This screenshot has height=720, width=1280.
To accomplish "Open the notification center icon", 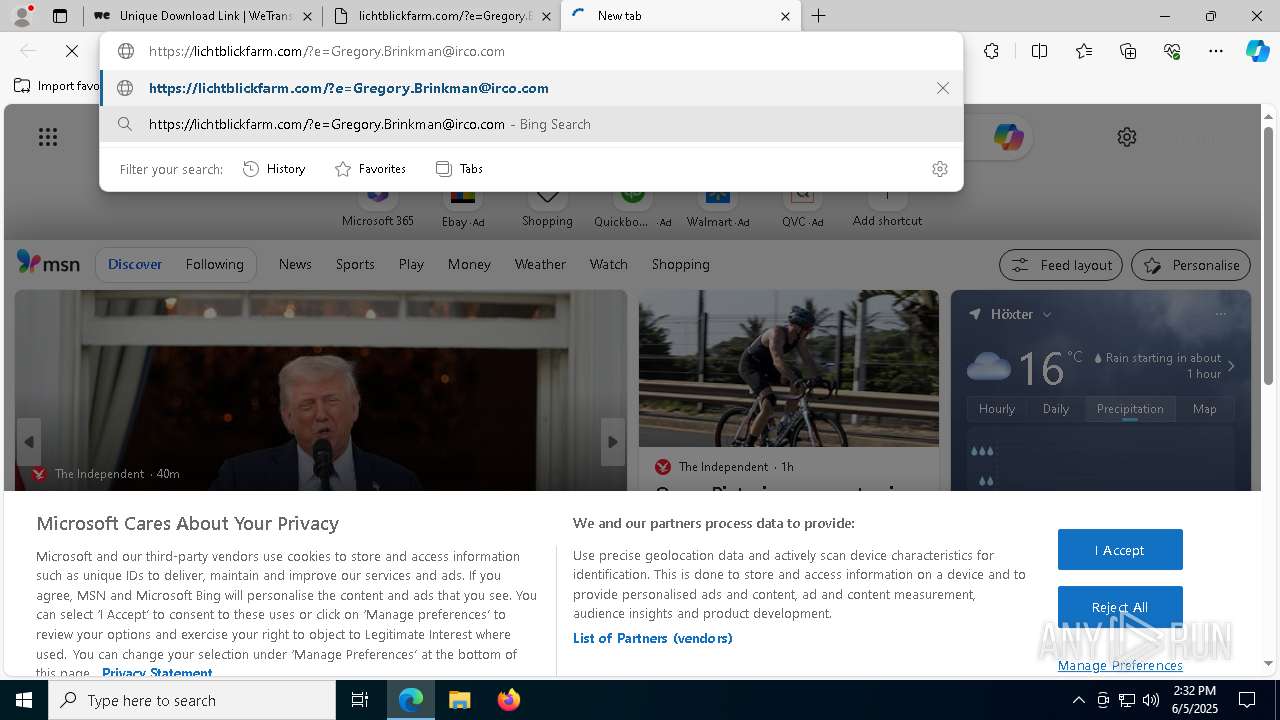I will pos(1247,700).
